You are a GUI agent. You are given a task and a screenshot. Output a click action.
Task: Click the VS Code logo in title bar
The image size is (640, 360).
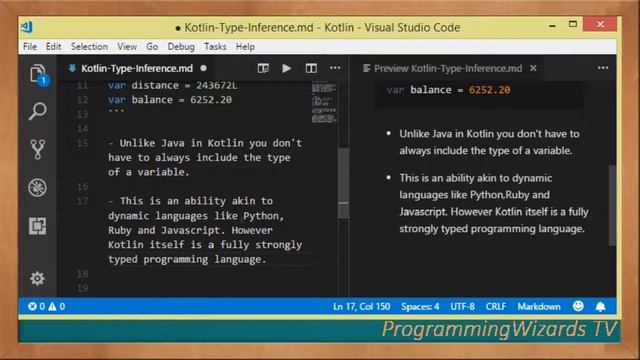pos(27,27)
